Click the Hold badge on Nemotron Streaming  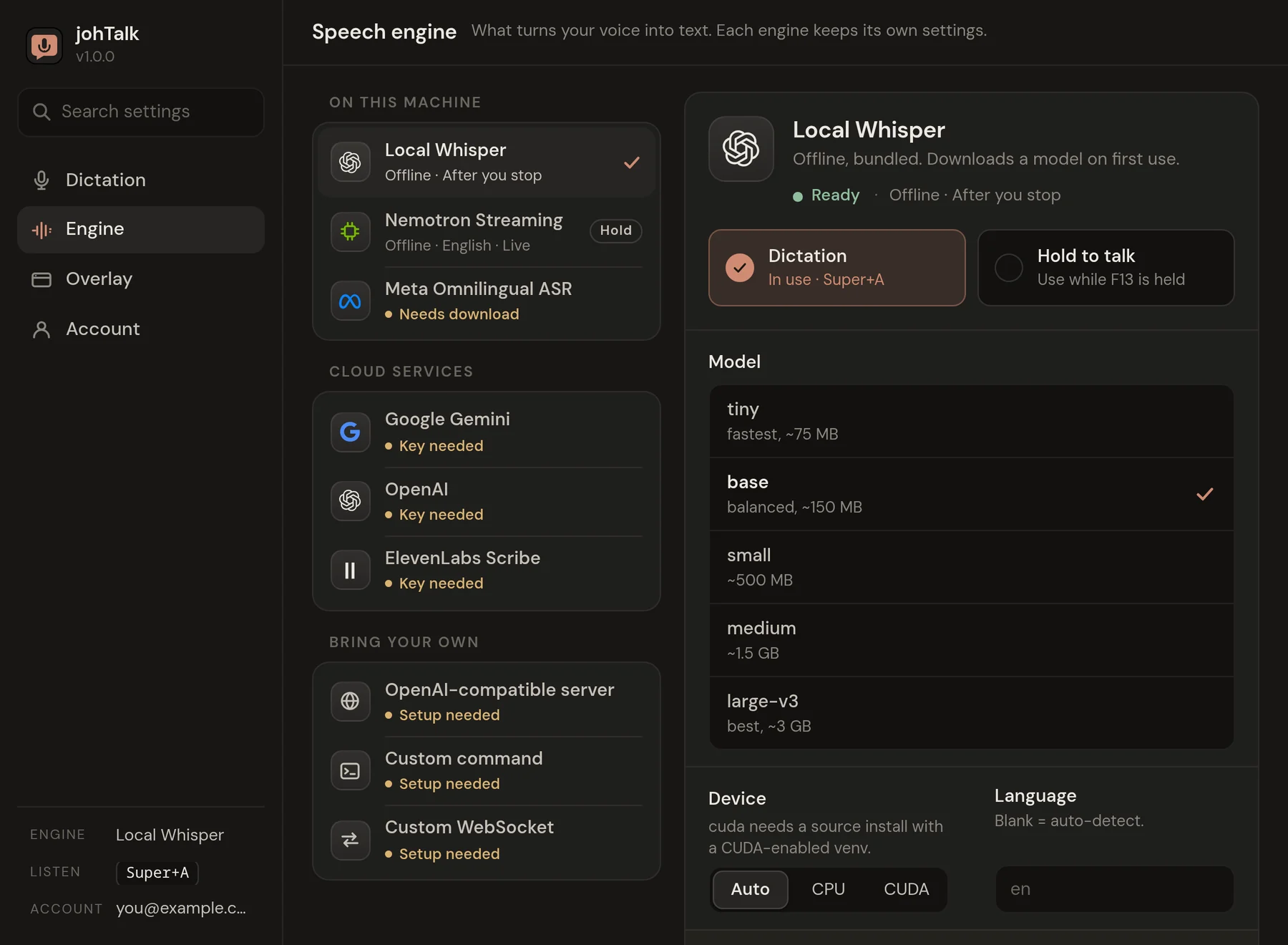point(615,231)
